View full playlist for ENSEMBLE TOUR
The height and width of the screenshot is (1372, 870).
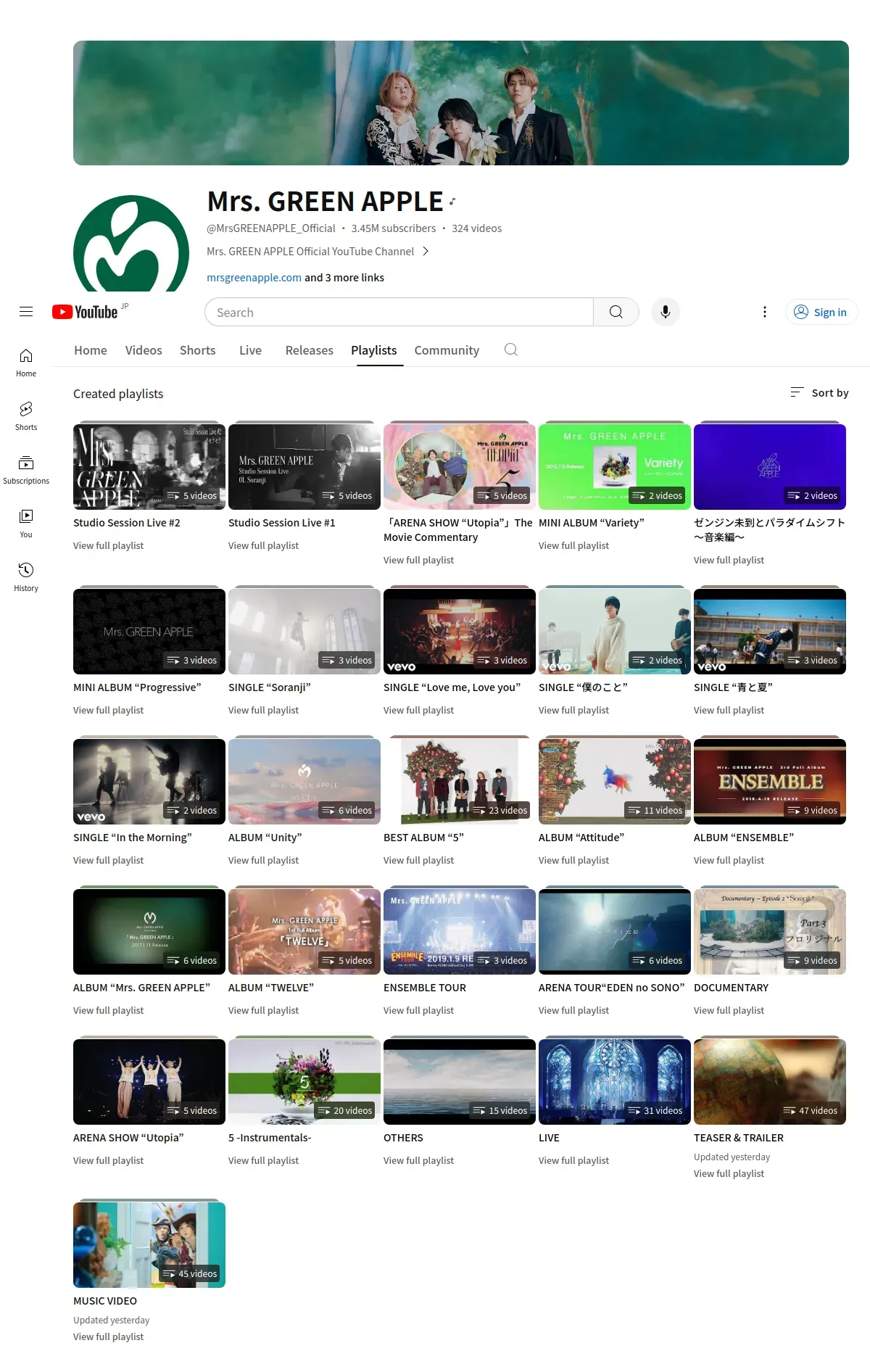[x=418, y=1010]
